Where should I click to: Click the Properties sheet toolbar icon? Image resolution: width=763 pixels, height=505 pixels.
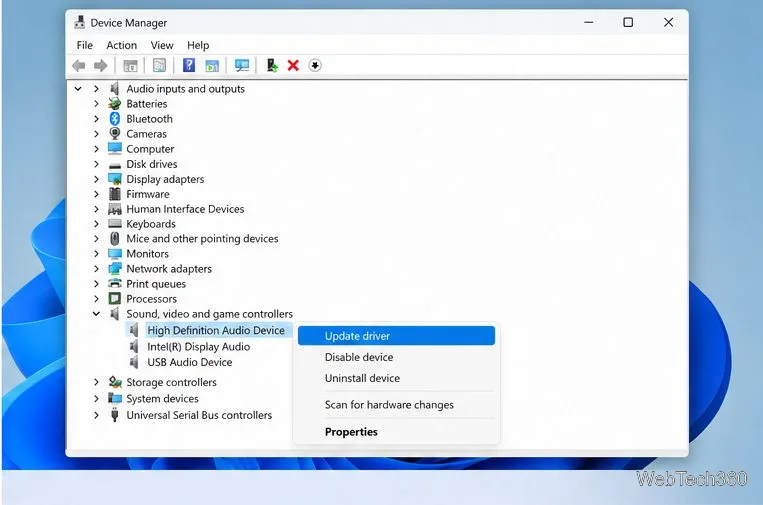coord(160,65)
